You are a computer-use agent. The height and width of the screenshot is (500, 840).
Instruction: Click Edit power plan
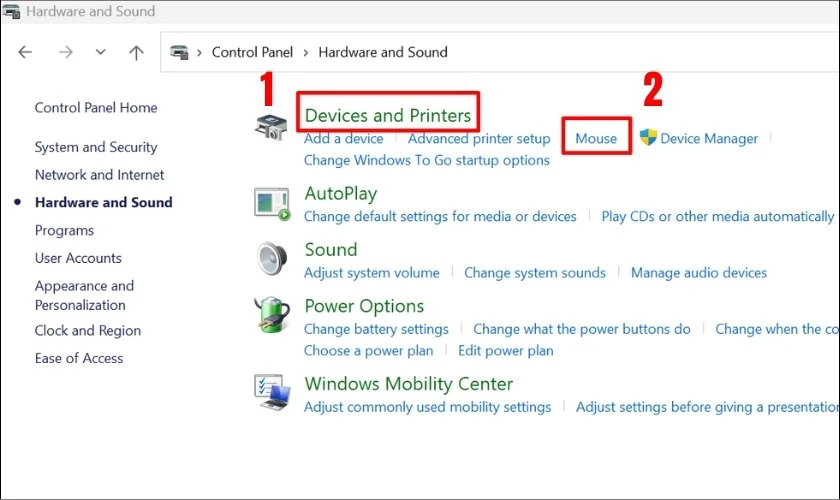(506, 350)
